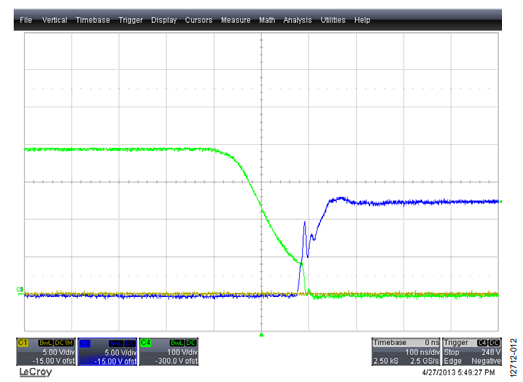Open the Timebase menu
The image size is (523, 382).
pyautogui.click(x=93, y=20)
